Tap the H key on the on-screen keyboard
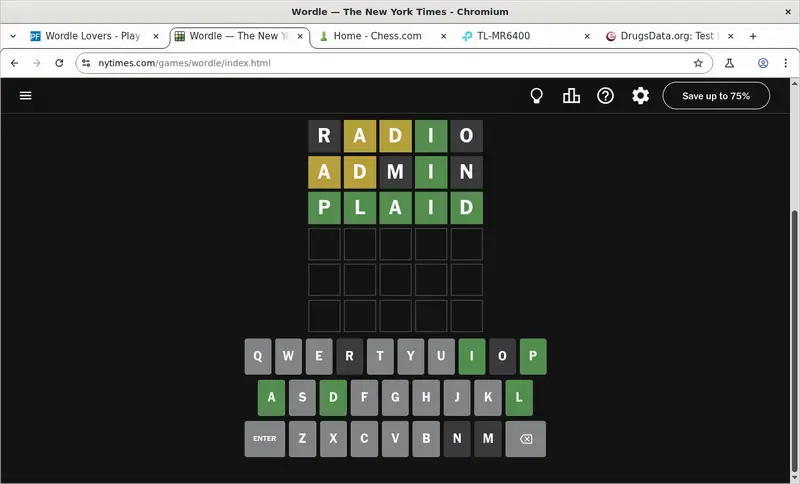800x484 pixels. tap(426, 397)
